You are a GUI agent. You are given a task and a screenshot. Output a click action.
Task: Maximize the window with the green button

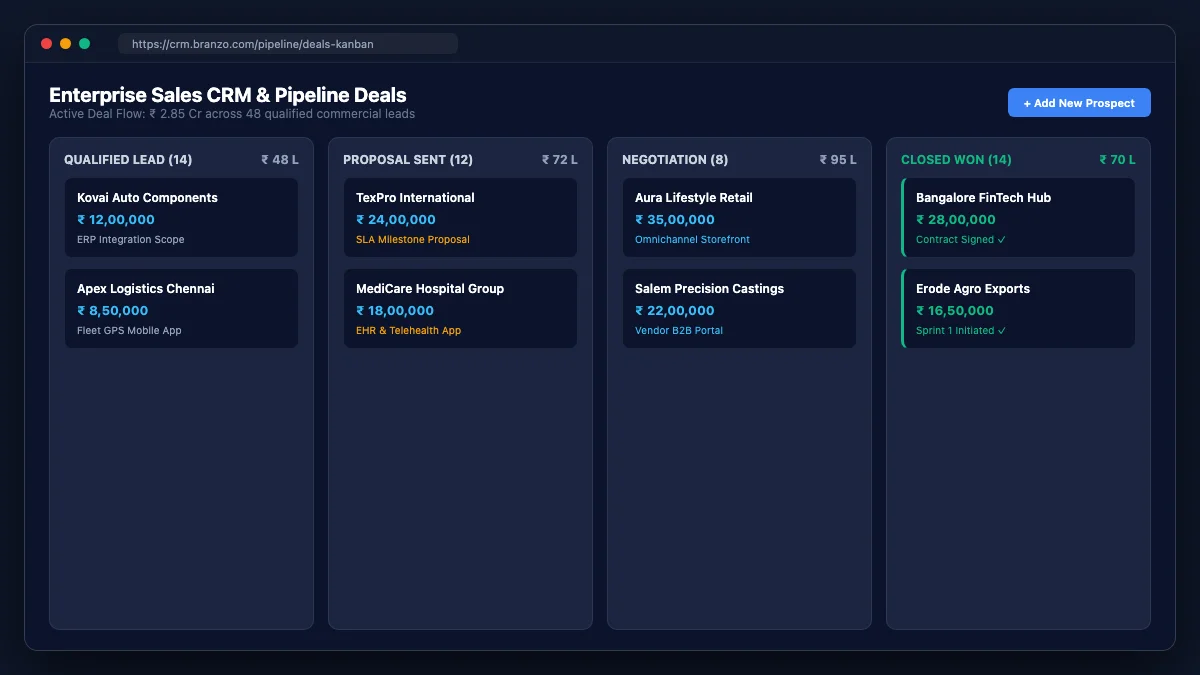coord(85,44)
